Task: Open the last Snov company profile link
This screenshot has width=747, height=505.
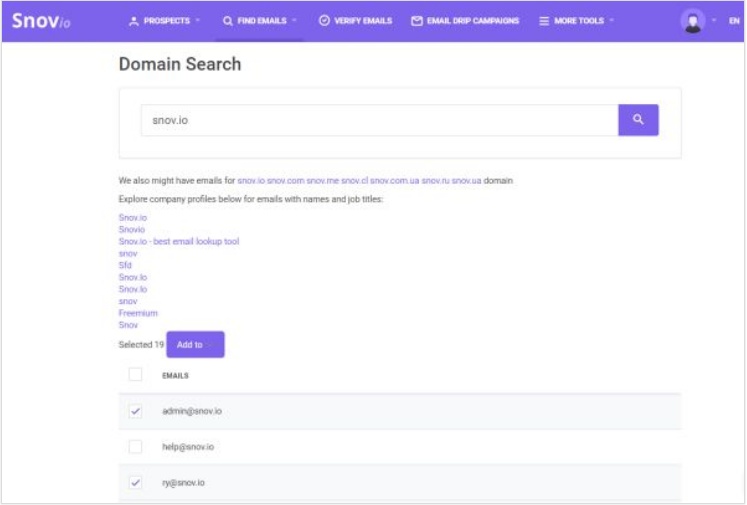Action: (x=128, y=325)
